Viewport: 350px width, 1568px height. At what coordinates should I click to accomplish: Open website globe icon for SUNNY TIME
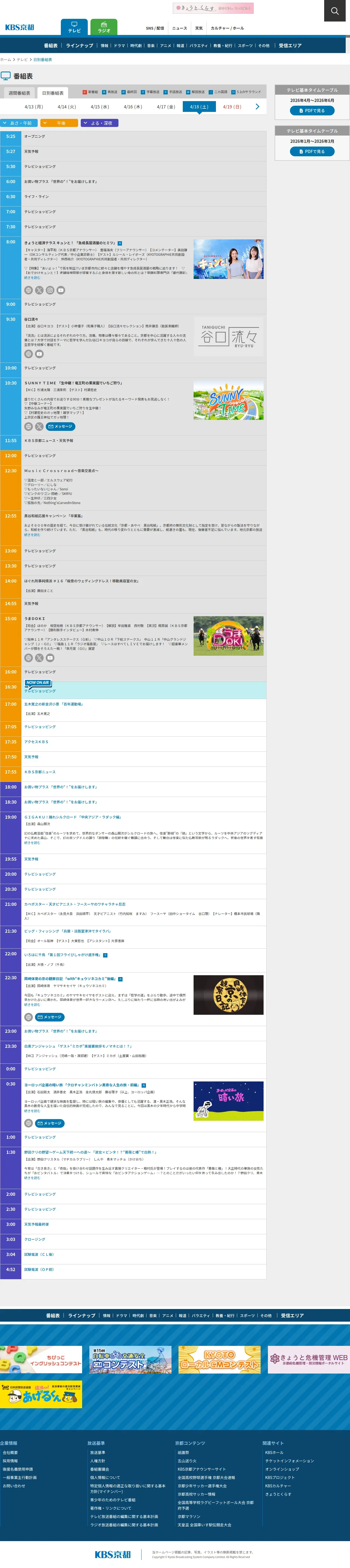[x=29, y=427]
